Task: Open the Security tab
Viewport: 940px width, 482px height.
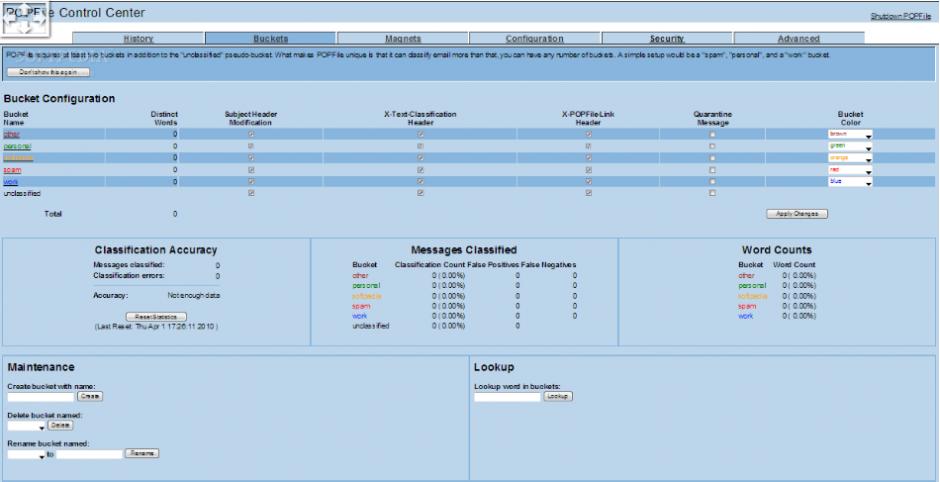Action: click(667, 38)
